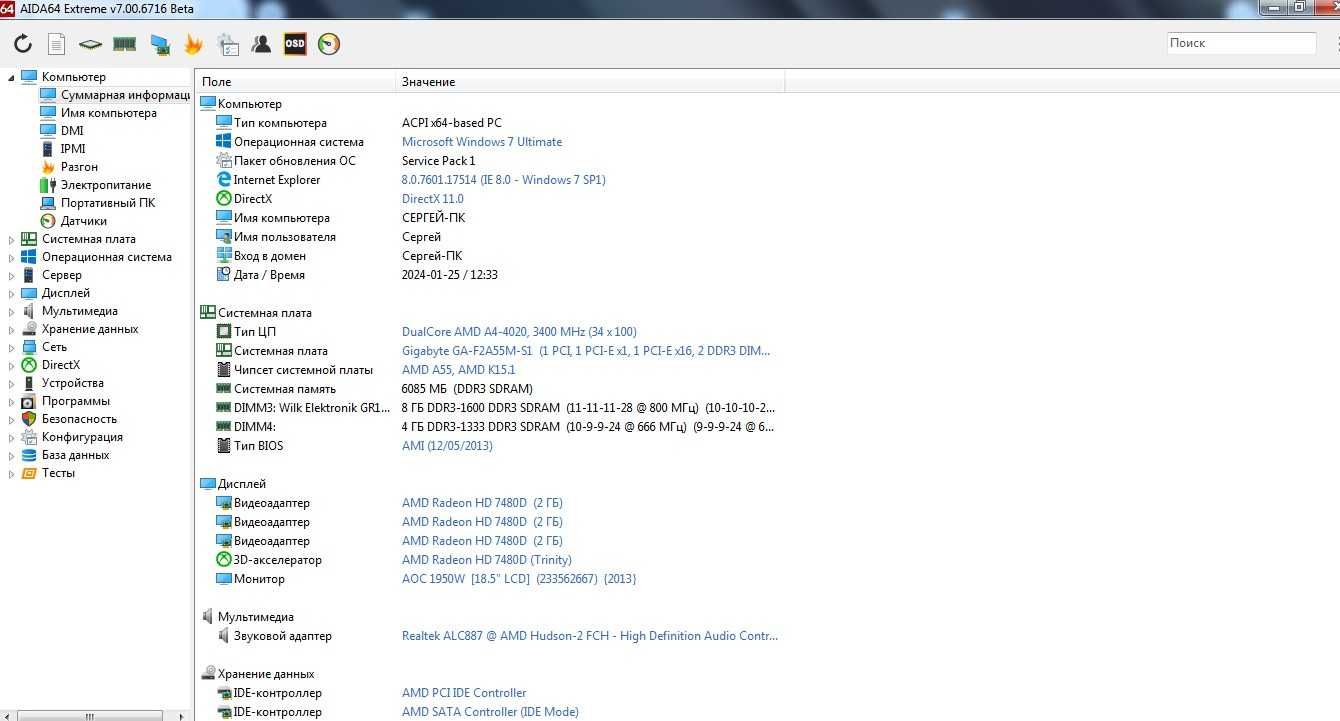
Task: Expand the Устройства node arrow
Action: click(12, 384)
